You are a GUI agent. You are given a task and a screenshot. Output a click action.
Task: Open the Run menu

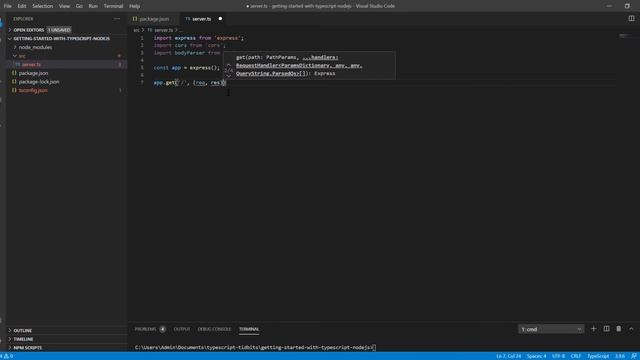pyautogui.click(x=93, y=6)
